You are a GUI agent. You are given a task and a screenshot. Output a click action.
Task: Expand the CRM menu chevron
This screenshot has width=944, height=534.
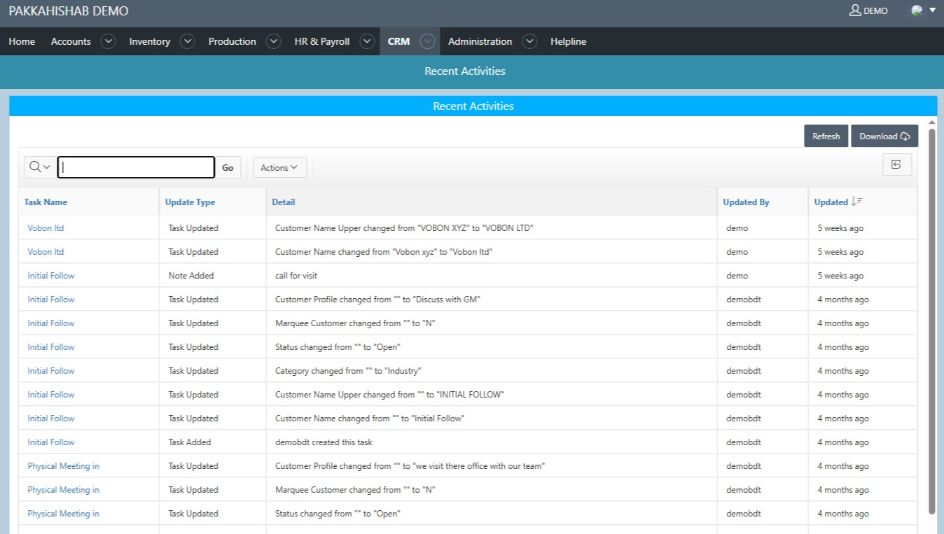(x=427, y=42)
